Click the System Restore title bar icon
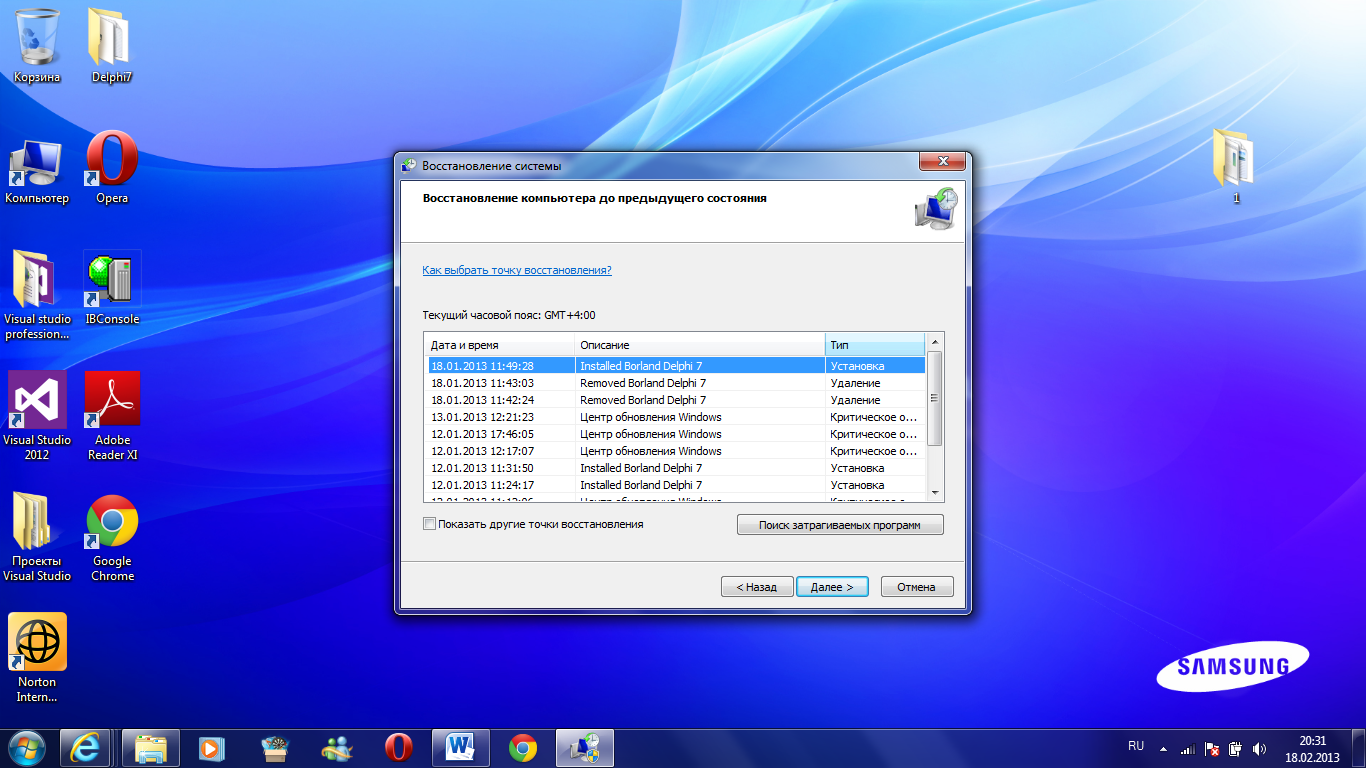The width and height of the screenshot is (1366, 768). 409,166
